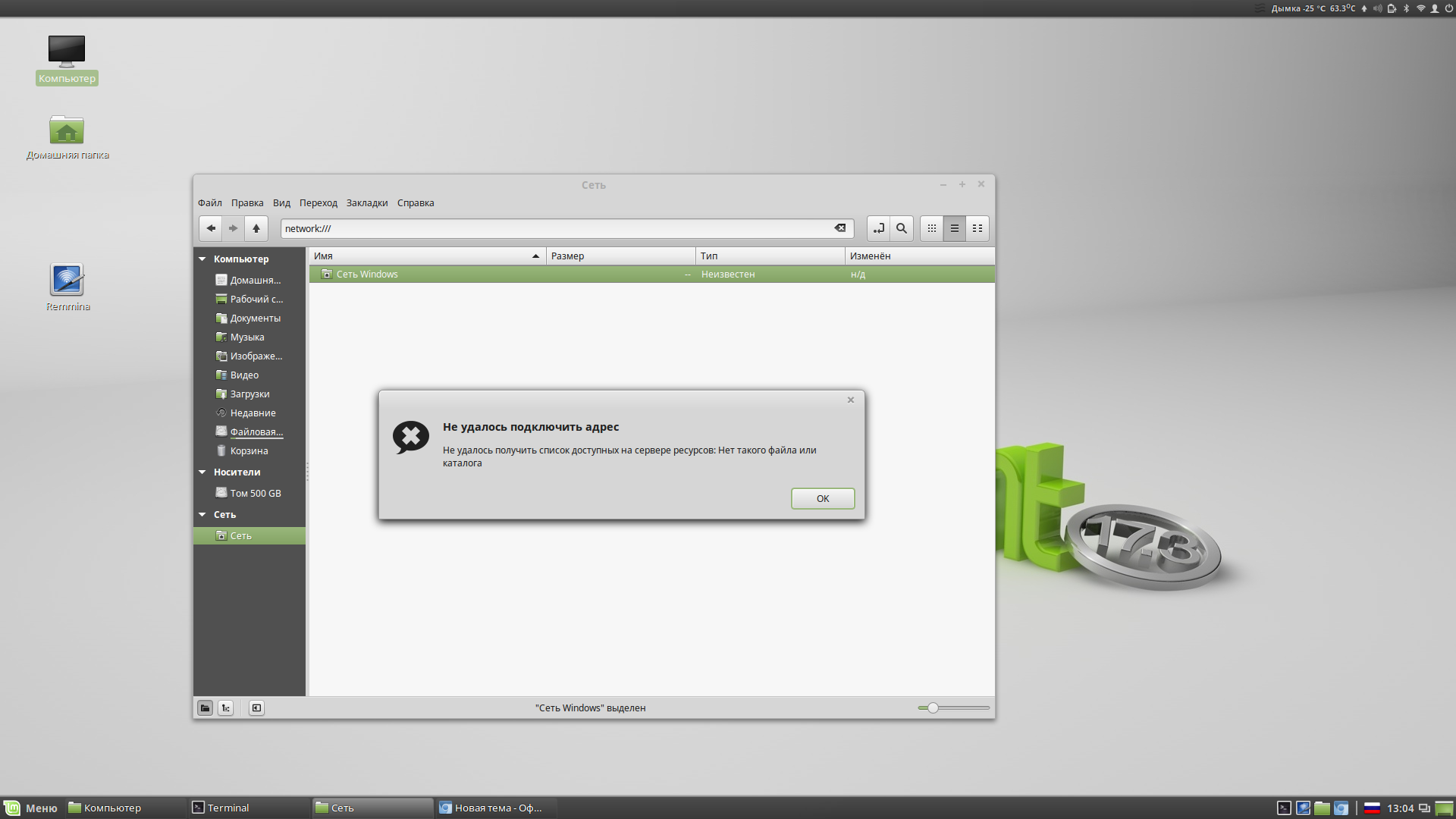Viewport: 1456px width, 819px height.
Task: Show tree view in sidebar
Action: click(x=226, y=708)
